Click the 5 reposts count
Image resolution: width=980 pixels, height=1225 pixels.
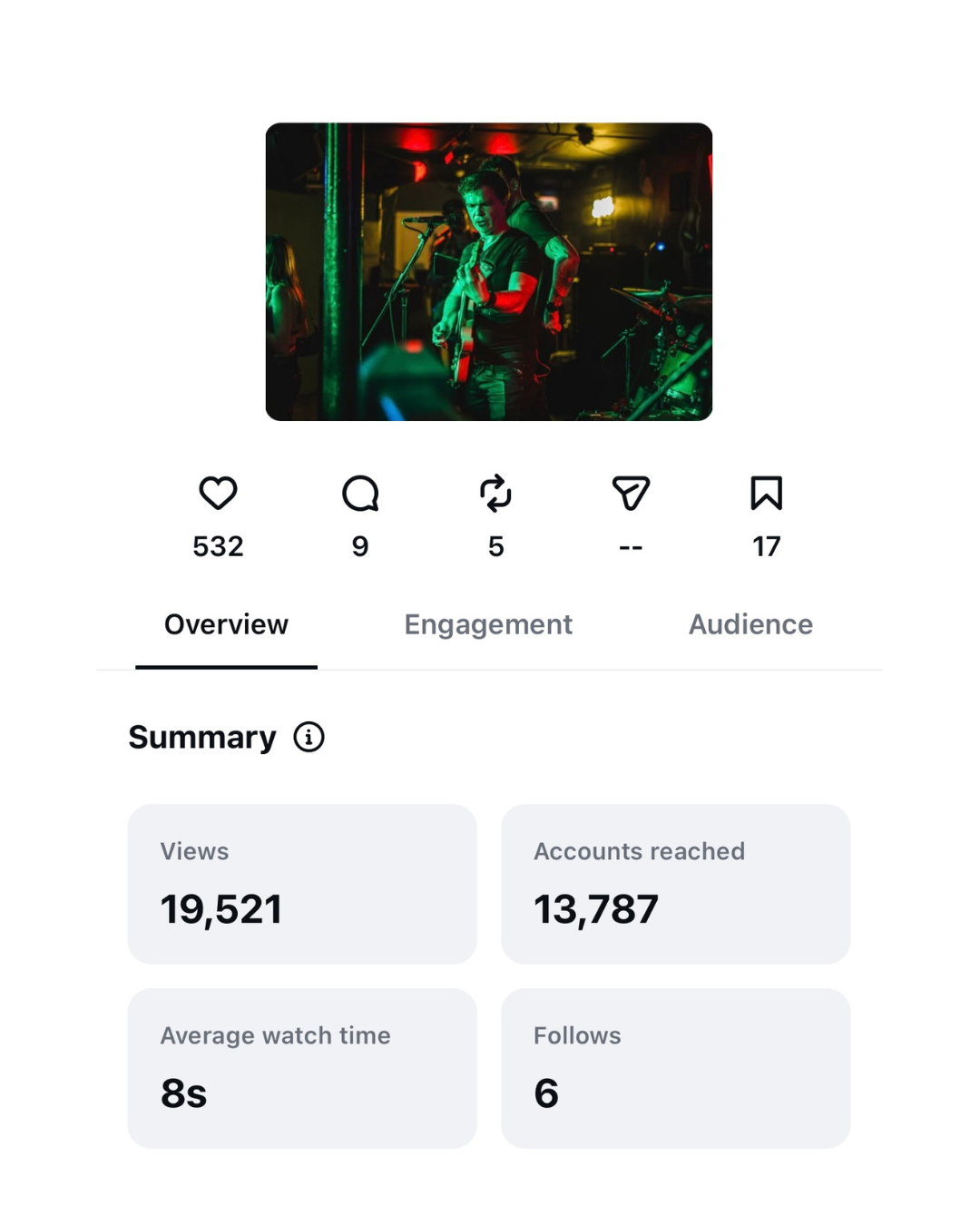point(495,546)
